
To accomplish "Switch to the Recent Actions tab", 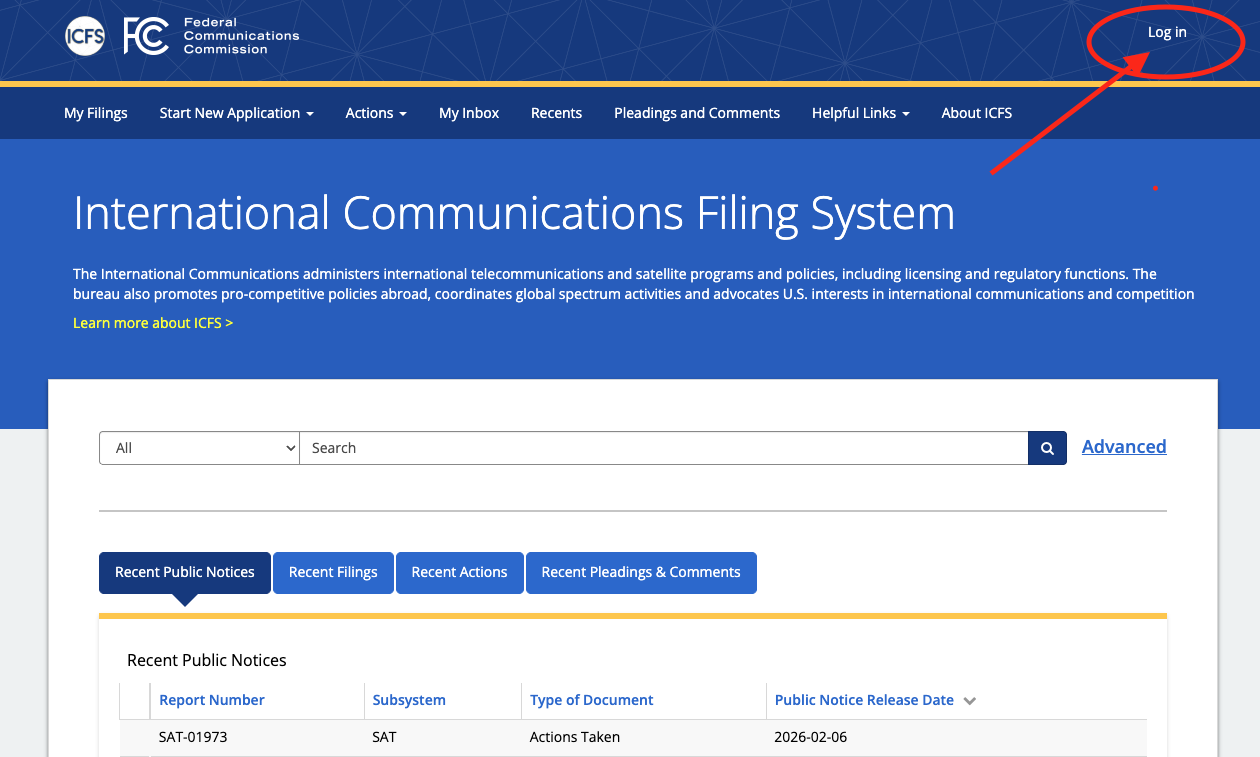I will [x=460, y=572].
